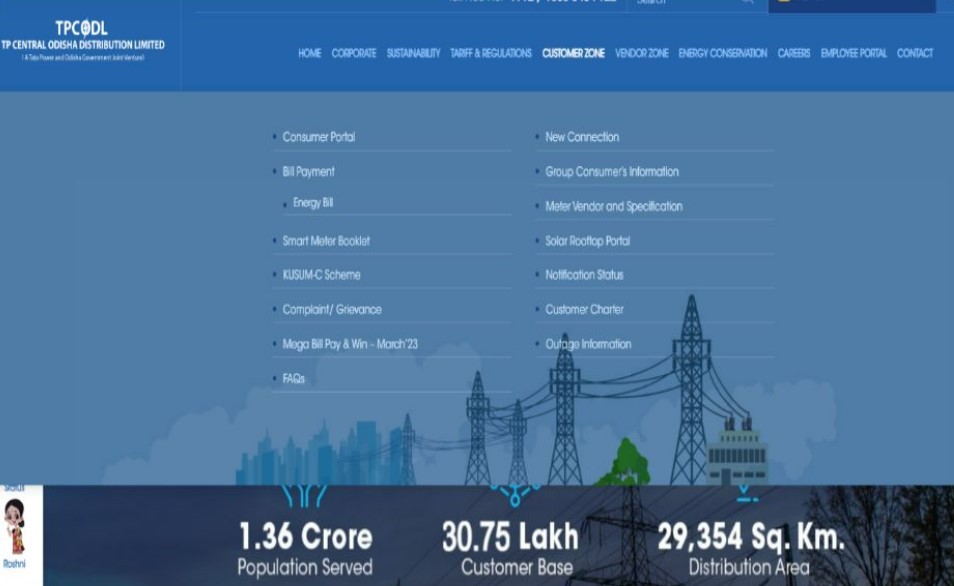
Task: Open the KUSUM-C Scheme page
Action: click(x=319, y=274)
